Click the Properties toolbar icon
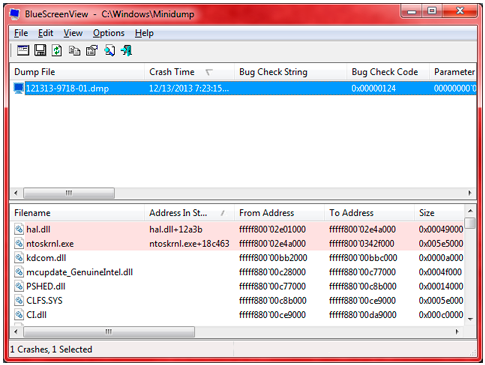 click(x=92, y=51)
